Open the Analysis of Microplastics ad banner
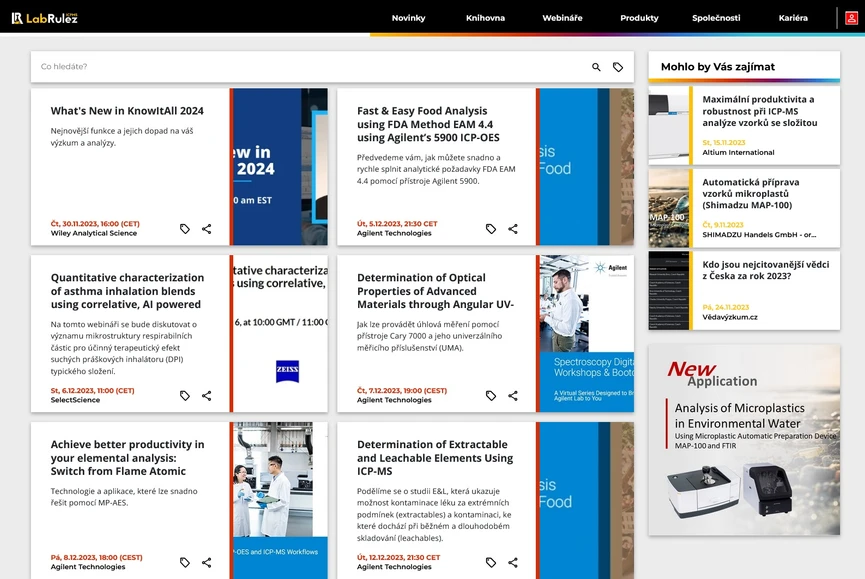Screen dimensions: 865x579 [x=744, y=440]
